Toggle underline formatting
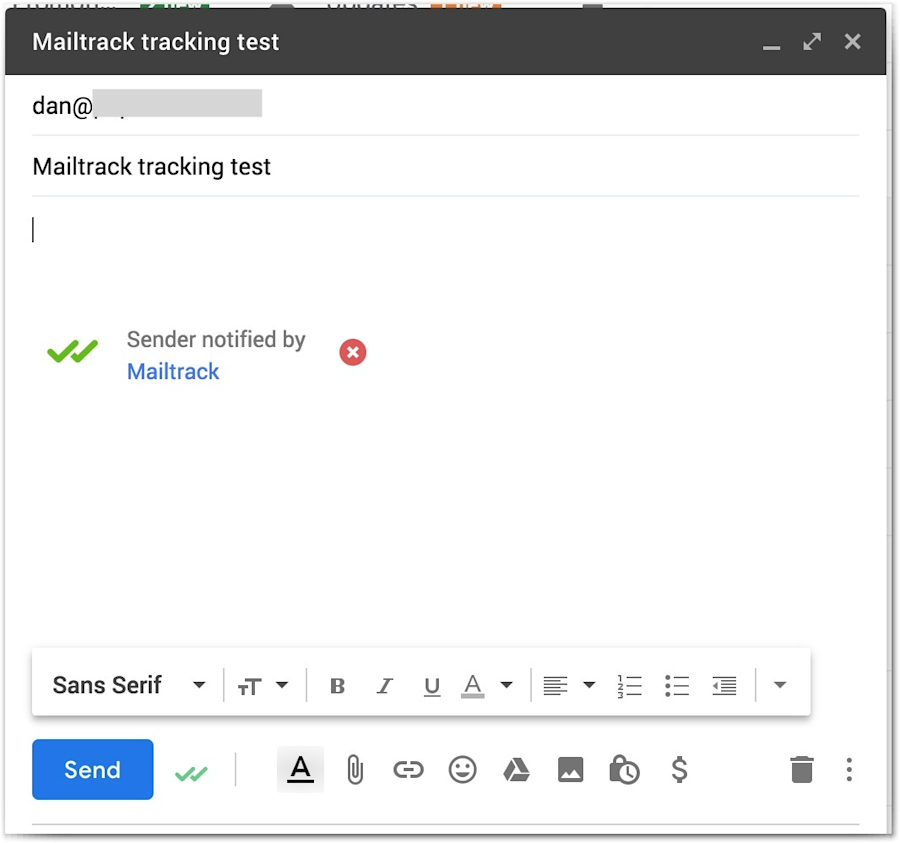The image size is (900, 843). coord(431,685)
